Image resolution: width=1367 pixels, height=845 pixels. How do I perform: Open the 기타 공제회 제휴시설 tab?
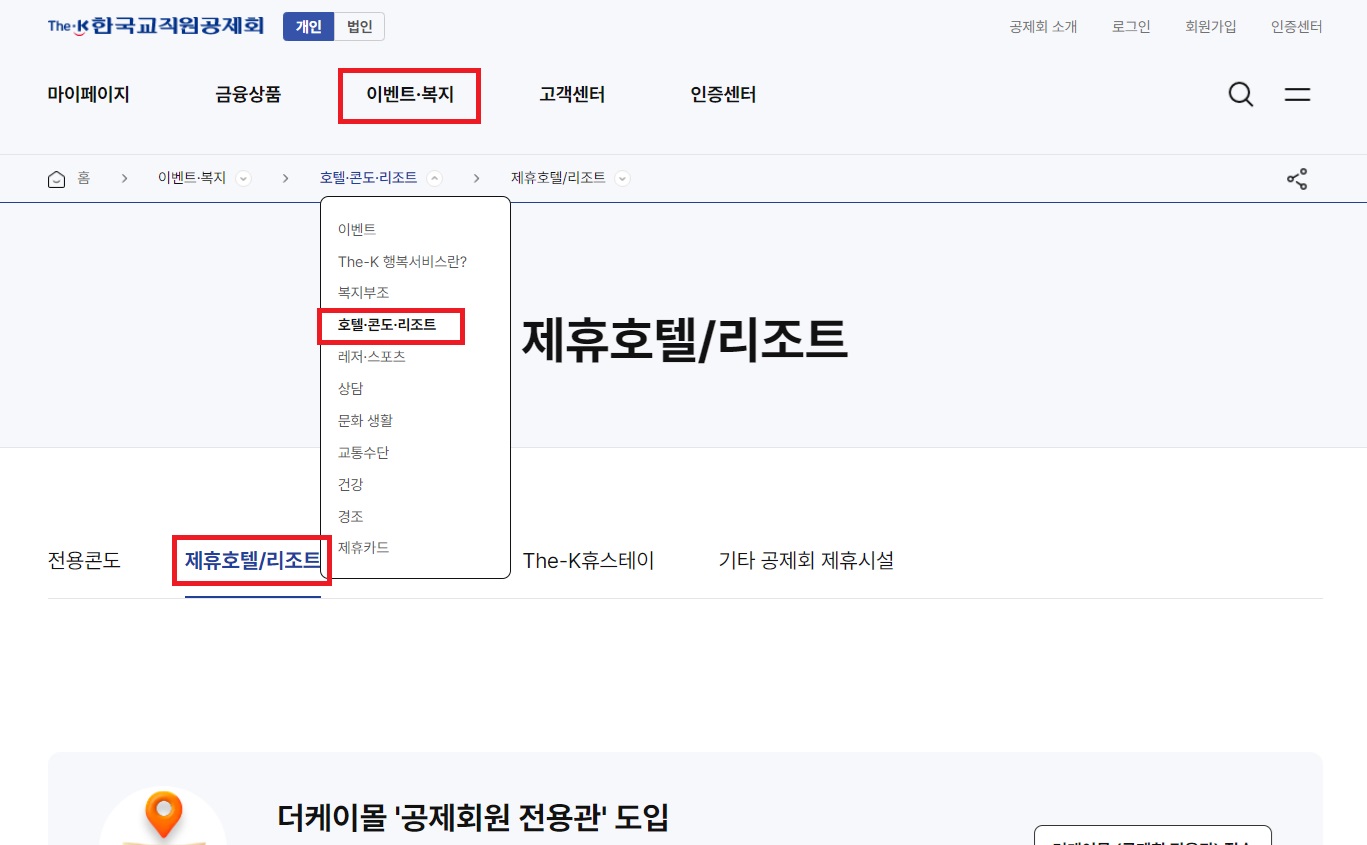806,561
